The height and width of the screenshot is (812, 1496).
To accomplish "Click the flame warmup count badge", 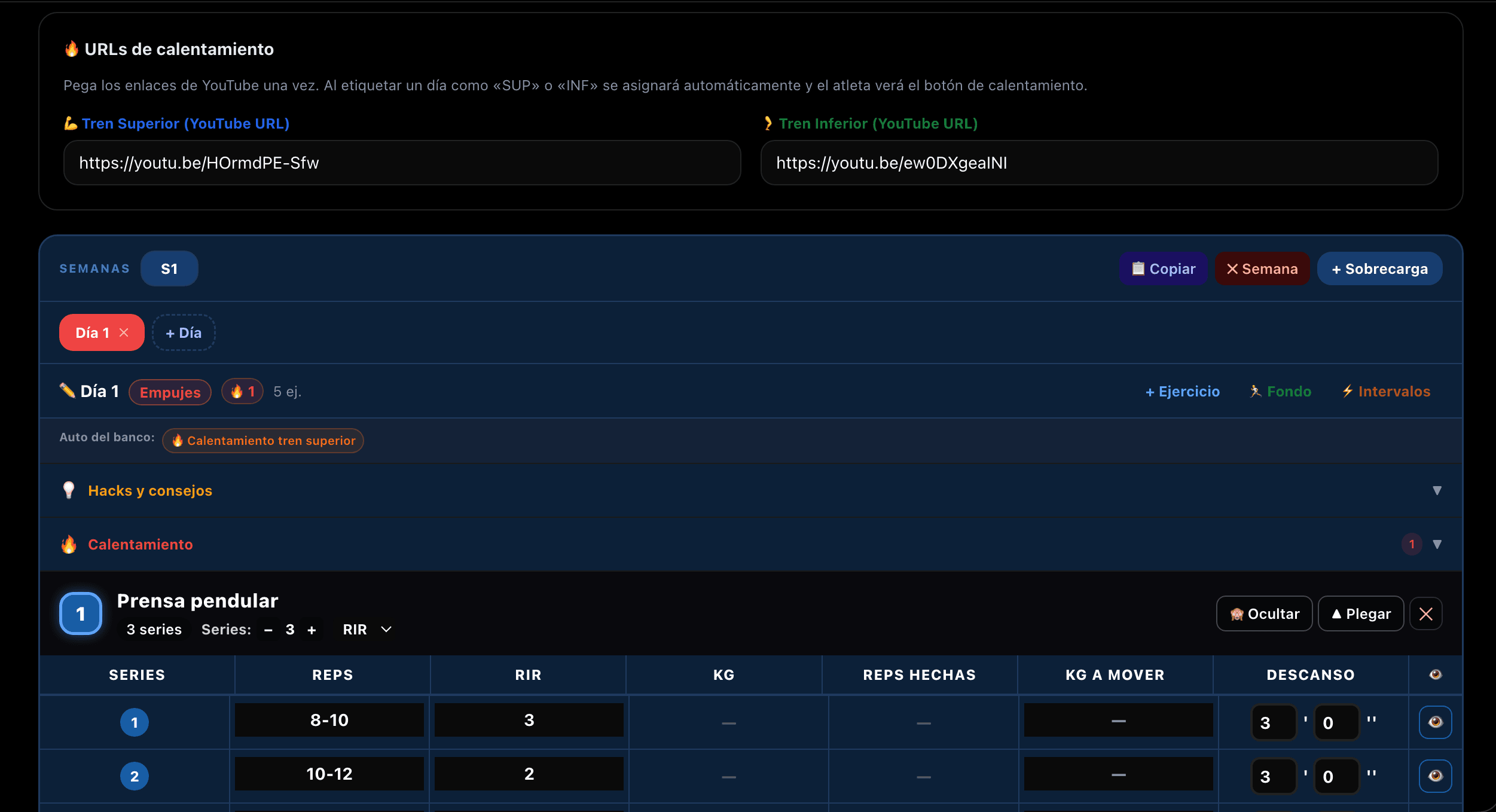I will tap(242, 392).
